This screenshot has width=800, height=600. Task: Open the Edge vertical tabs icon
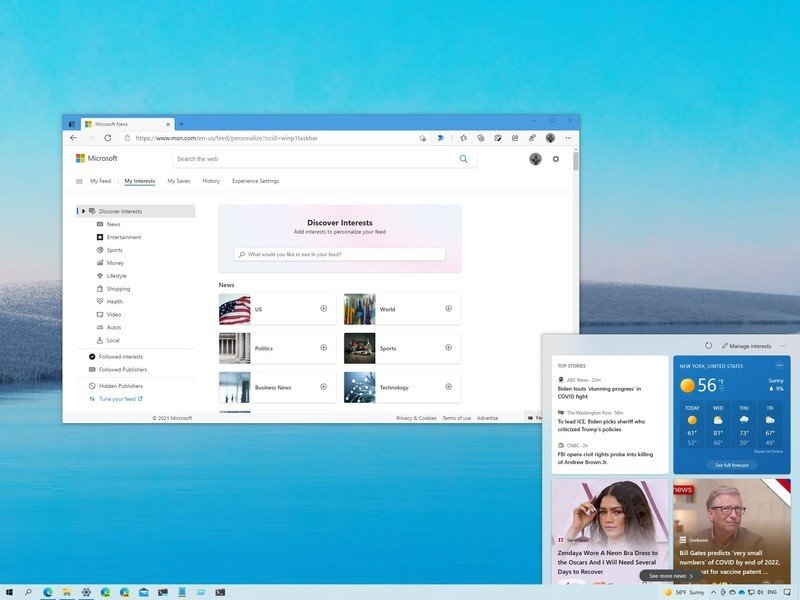pos(72,124)
